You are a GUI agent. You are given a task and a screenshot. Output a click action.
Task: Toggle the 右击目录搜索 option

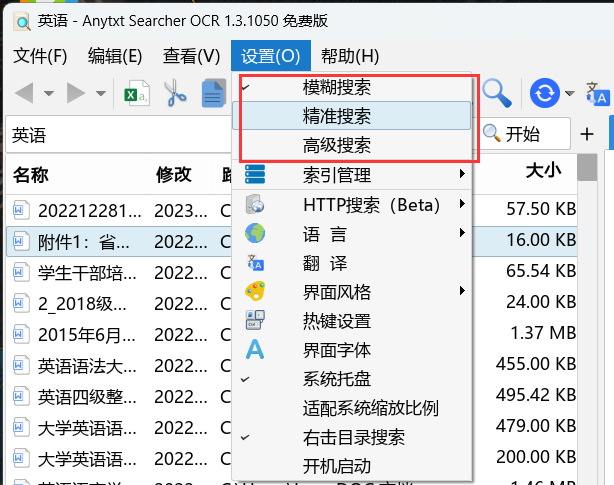pos(352,437)
